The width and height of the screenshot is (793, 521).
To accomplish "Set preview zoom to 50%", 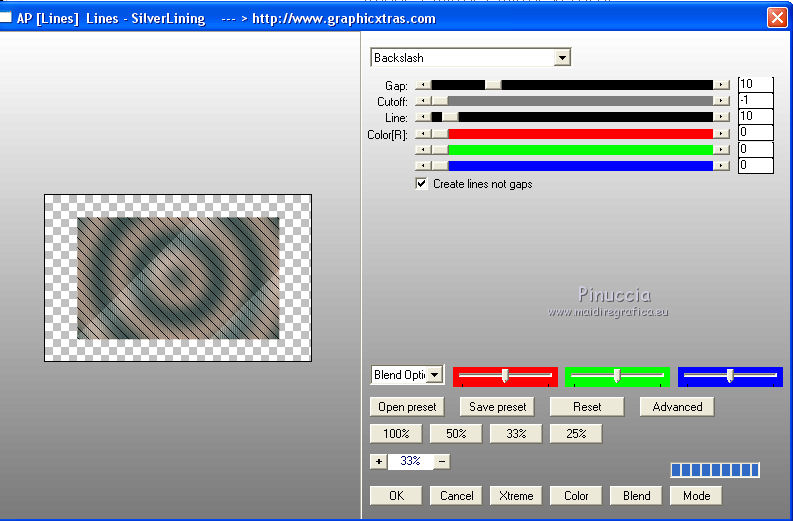I will (x=456, y=433).
